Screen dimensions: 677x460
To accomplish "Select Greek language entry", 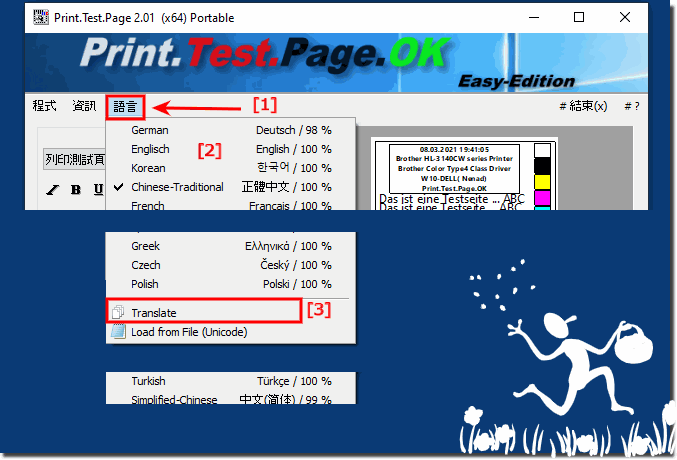I will coord(231,246).
